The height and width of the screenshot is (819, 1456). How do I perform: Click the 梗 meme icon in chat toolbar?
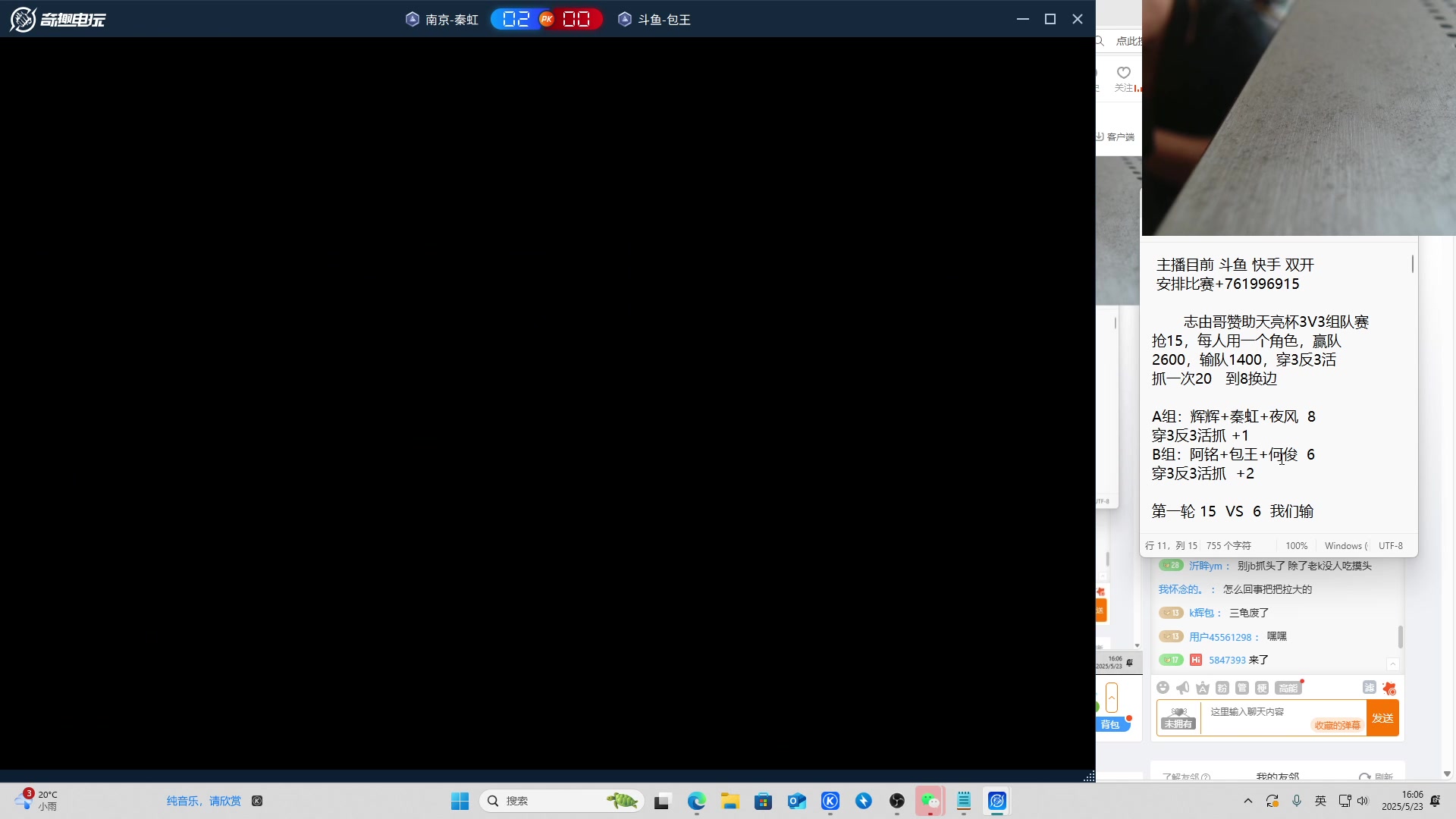[x=1262, y=688]
